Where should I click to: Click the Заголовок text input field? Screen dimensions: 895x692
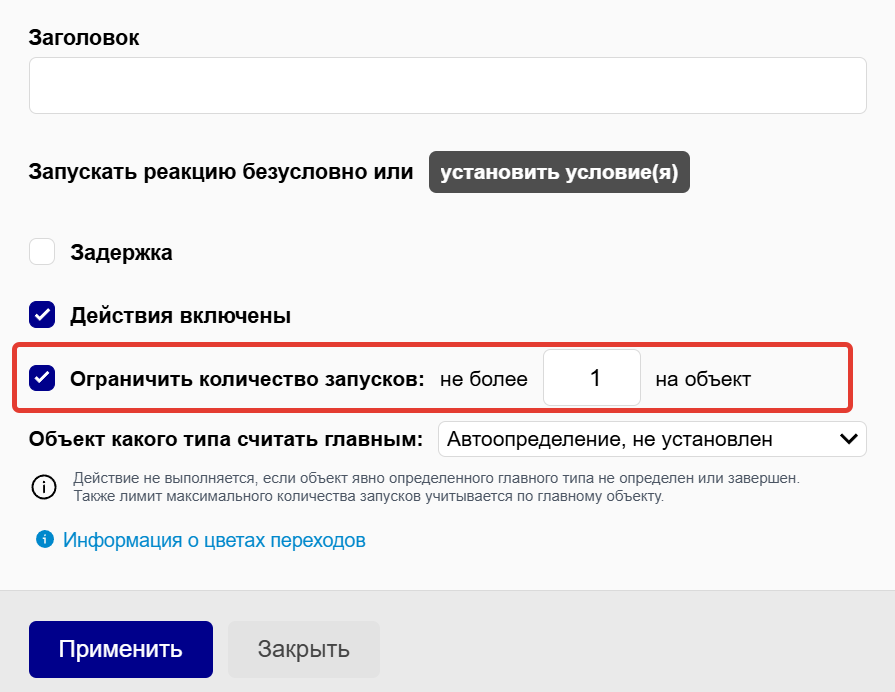448,85
